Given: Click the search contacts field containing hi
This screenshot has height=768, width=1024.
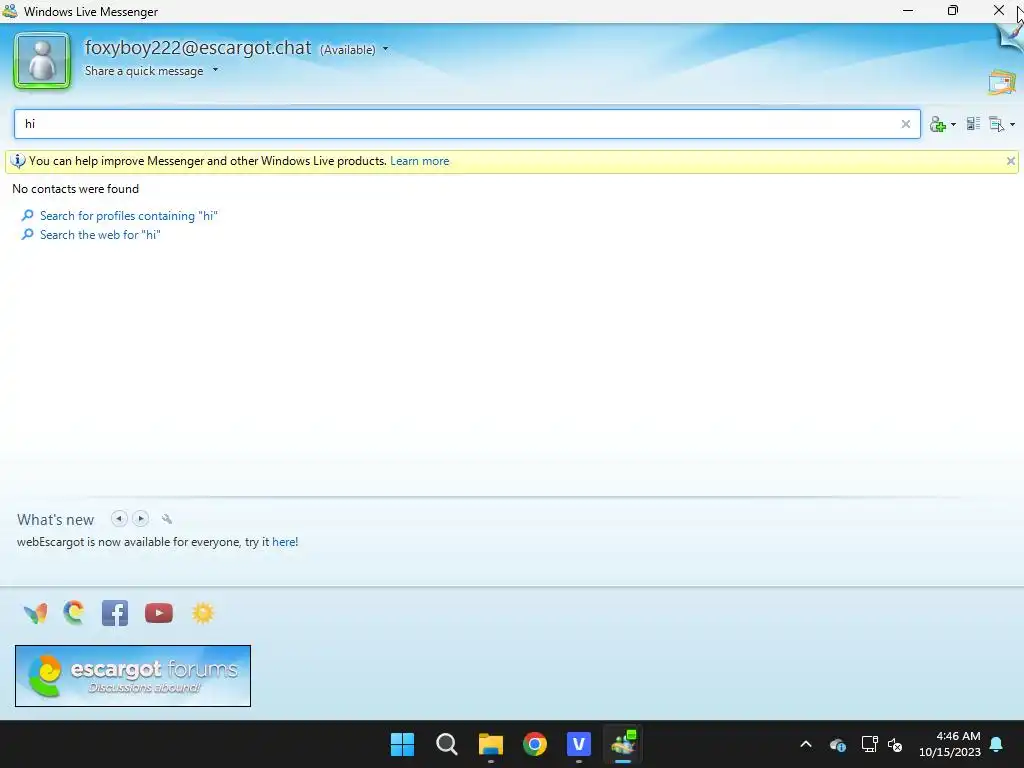Looking at the screenshot, I should pyautogui.click(x=467, y=124).
